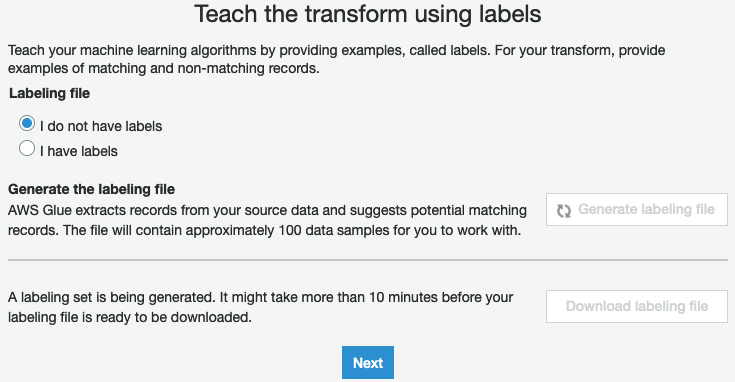Screen dimensions: 735x382
Task: Continue with the blue Next button
Action: (368, 362)
